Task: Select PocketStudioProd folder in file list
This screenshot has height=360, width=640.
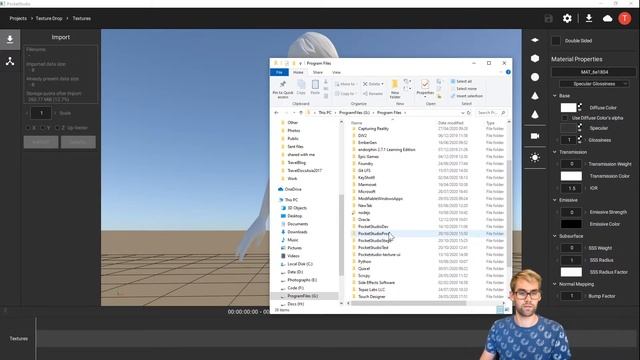Action: pos(373,233)
